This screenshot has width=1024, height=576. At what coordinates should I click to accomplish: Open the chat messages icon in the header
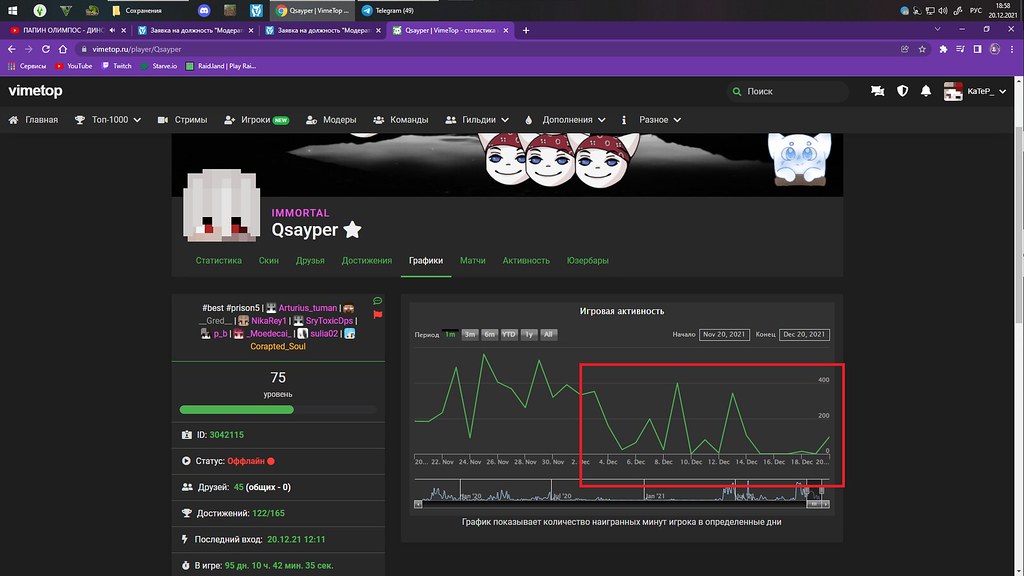(877, 91)
